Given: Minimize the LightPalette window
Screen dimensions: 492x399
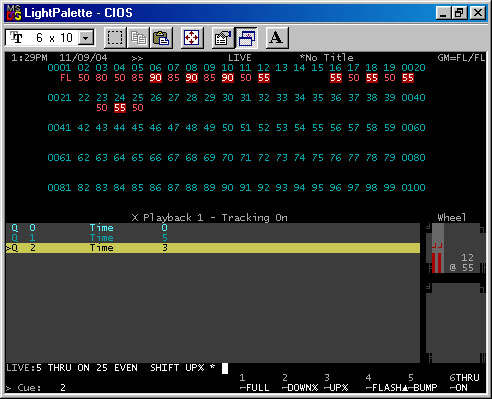Looking at the screenshot, I should pos(443,13).
